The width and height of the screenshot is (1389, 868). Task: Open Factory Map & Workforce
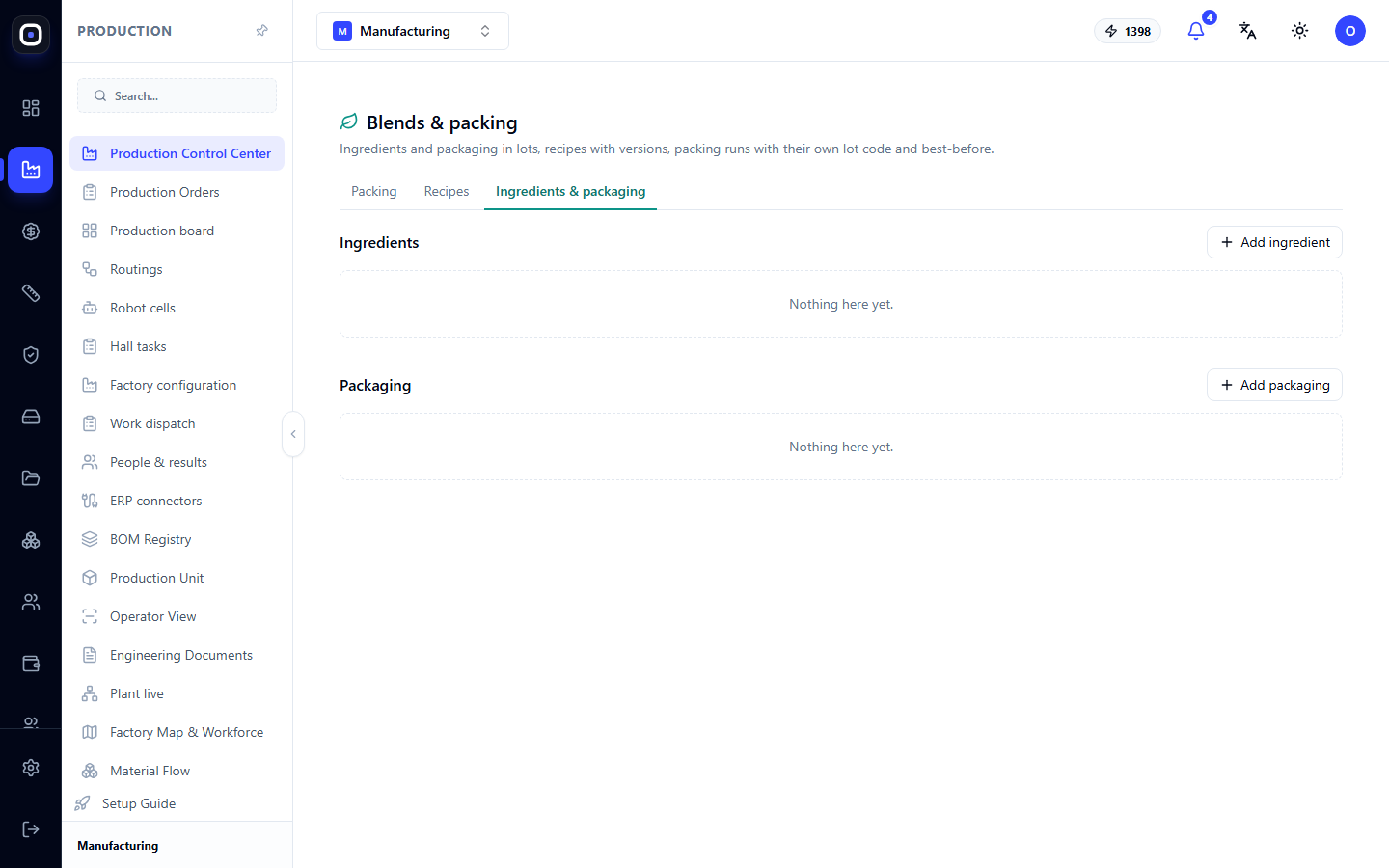[177, 732]
